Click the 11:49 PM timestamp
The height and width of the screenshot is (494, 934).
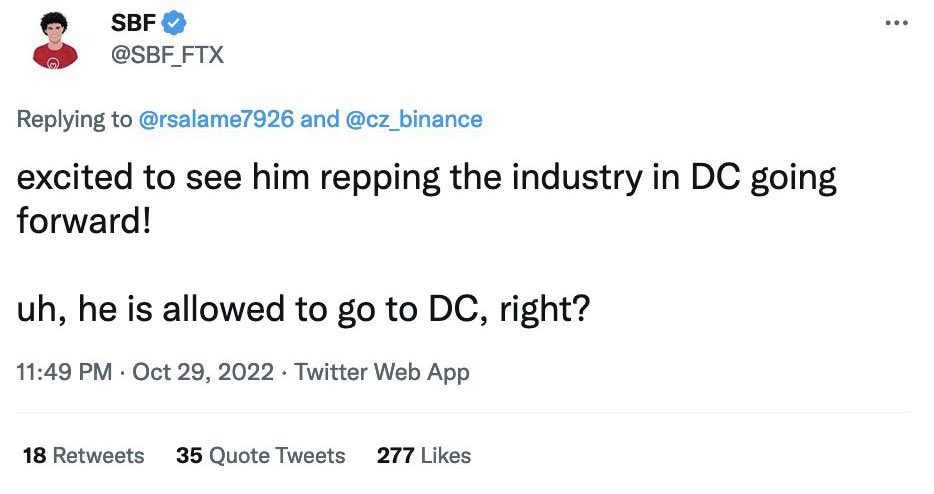pyautogui.click(x=65, y=373)
